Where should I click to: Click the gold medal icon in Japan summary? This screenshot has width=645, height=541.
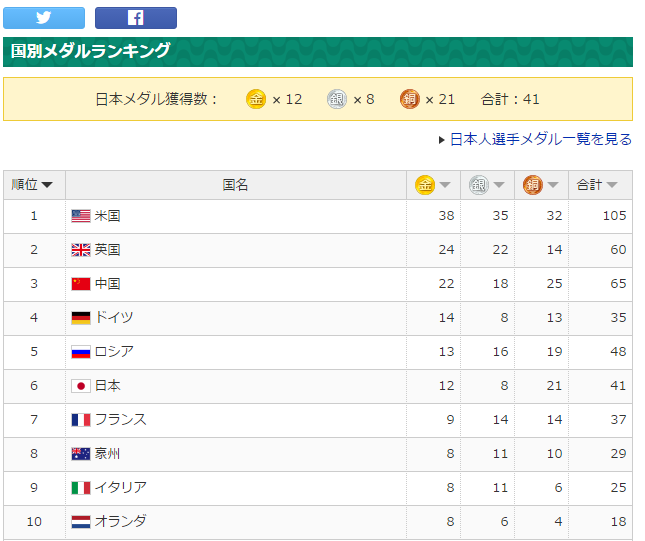(256, 99)
